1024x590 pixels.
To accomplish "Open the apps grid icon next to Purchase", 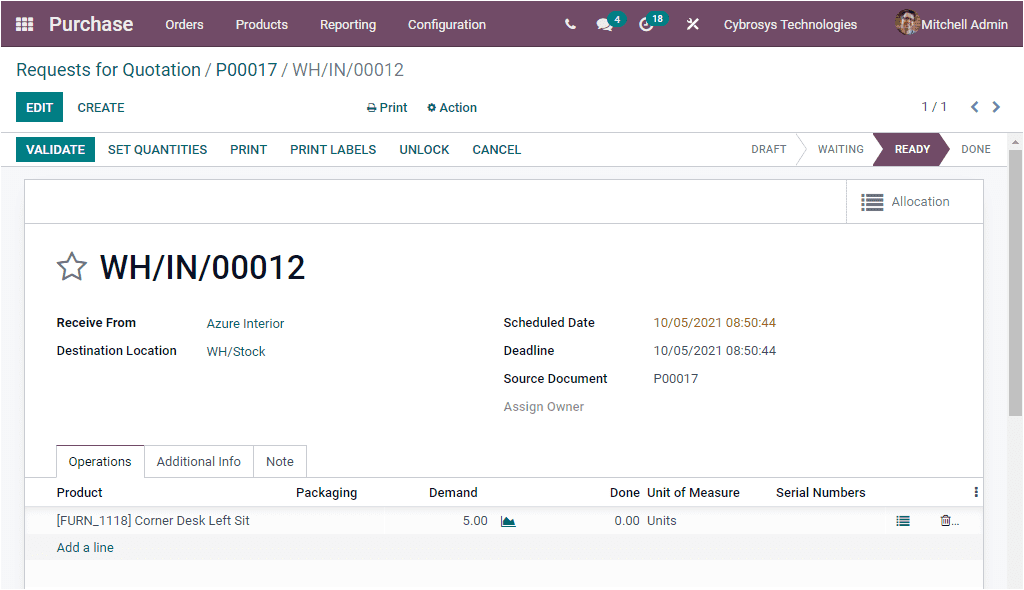I will pos(22,23).
